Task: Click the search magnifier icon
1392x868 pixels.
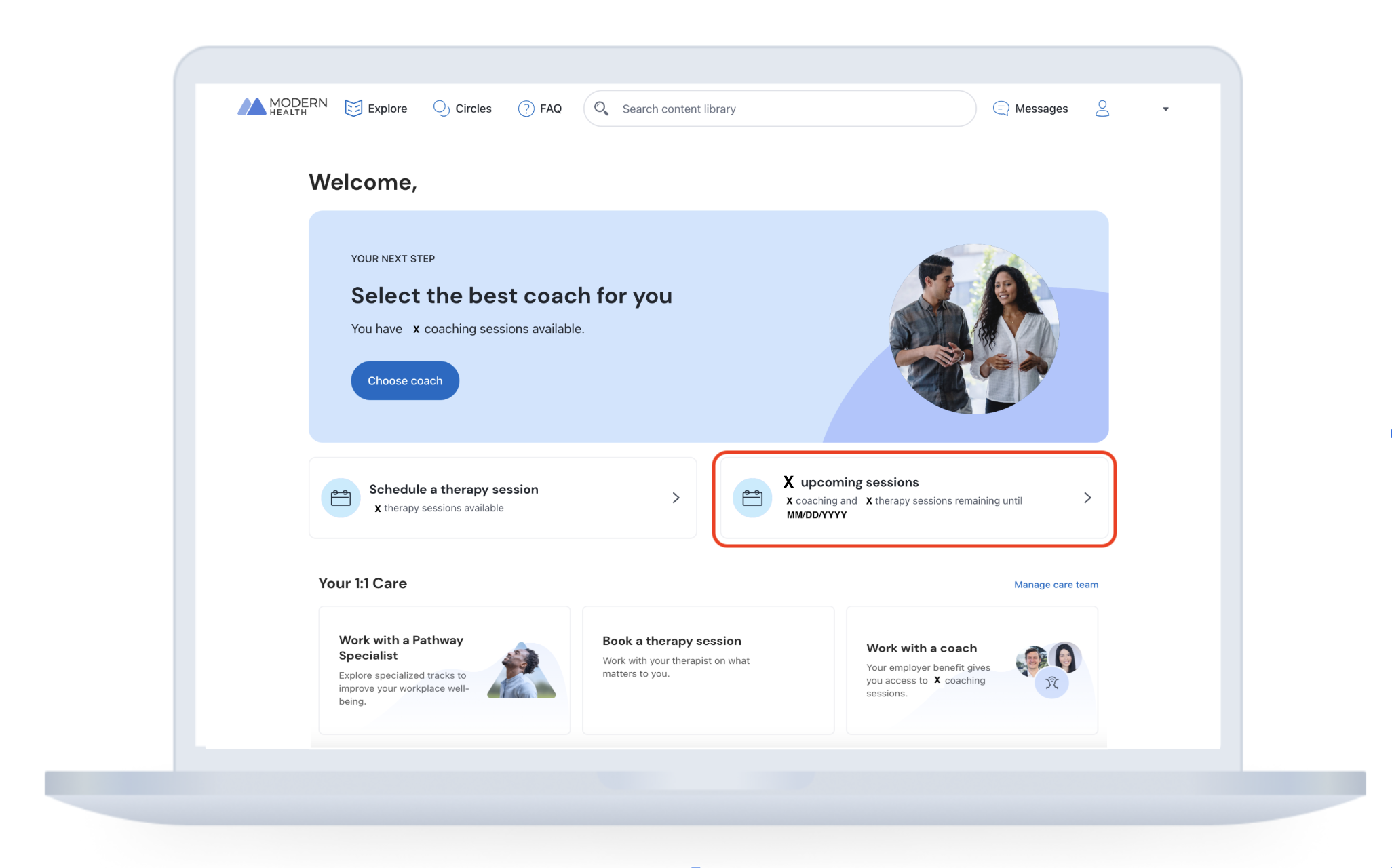Action: (x=601, y=108)
